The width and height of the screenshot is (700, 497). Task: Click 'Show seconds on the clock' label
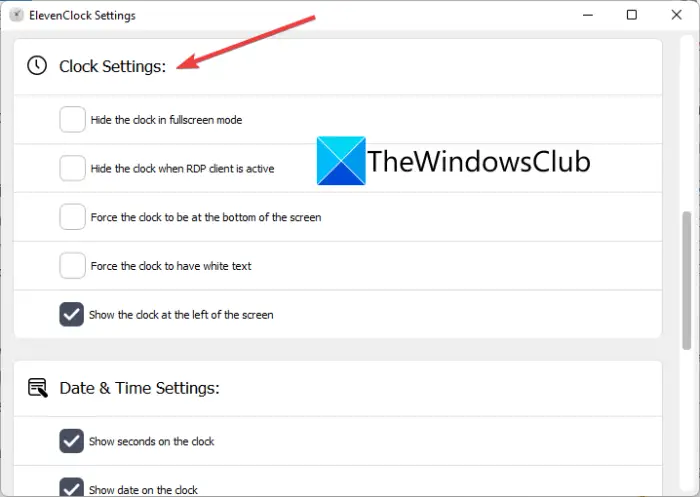151,442
